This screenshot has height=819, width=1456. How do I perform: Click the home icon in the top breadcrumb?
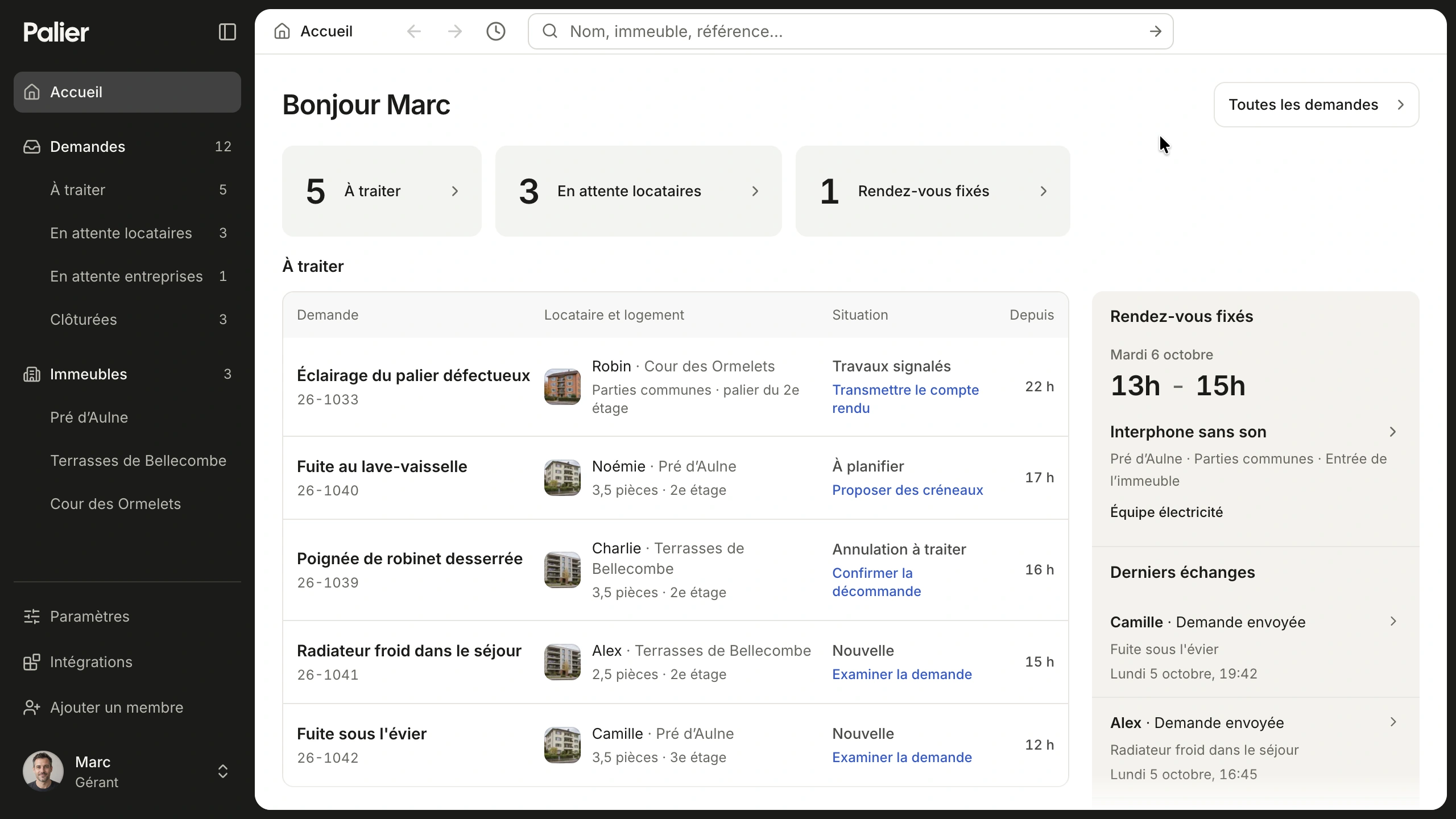tap(282, 31)
